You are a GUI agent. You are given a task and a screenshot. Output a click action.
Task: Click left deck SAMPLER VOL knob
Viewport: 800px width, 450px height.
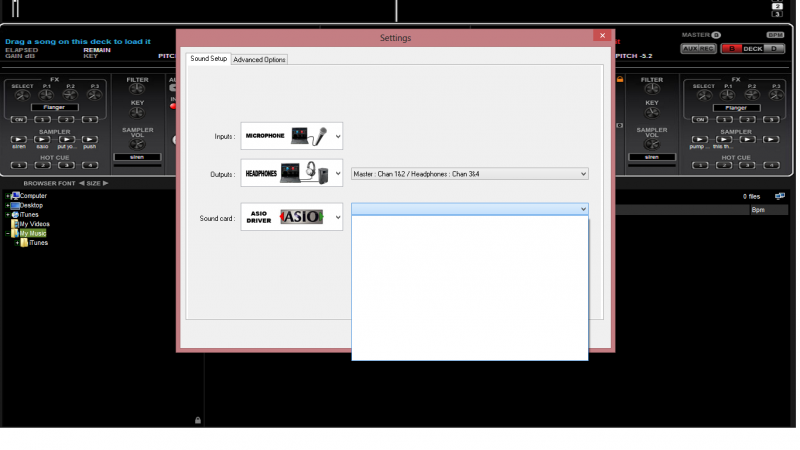pyautogui.click(x=137, y=144)
